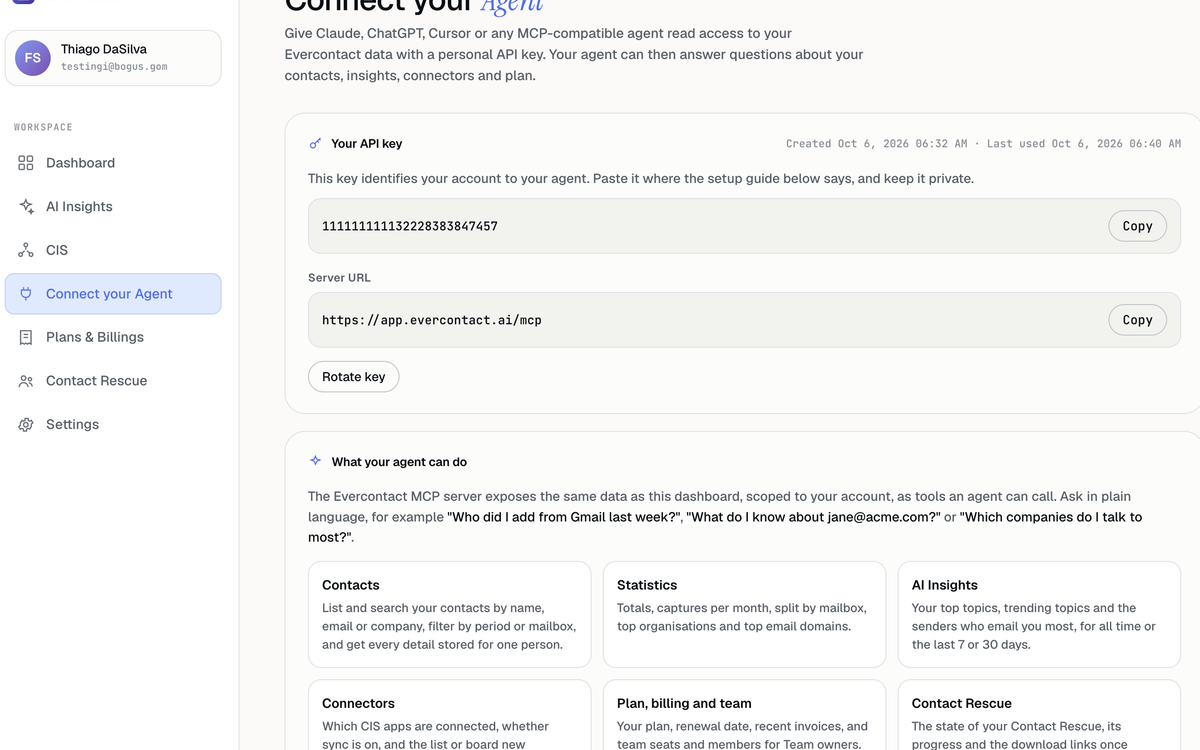This screenshot has height=750, width=1200.
Task: Open the Dashboard page
Action: tap(113, 163)
